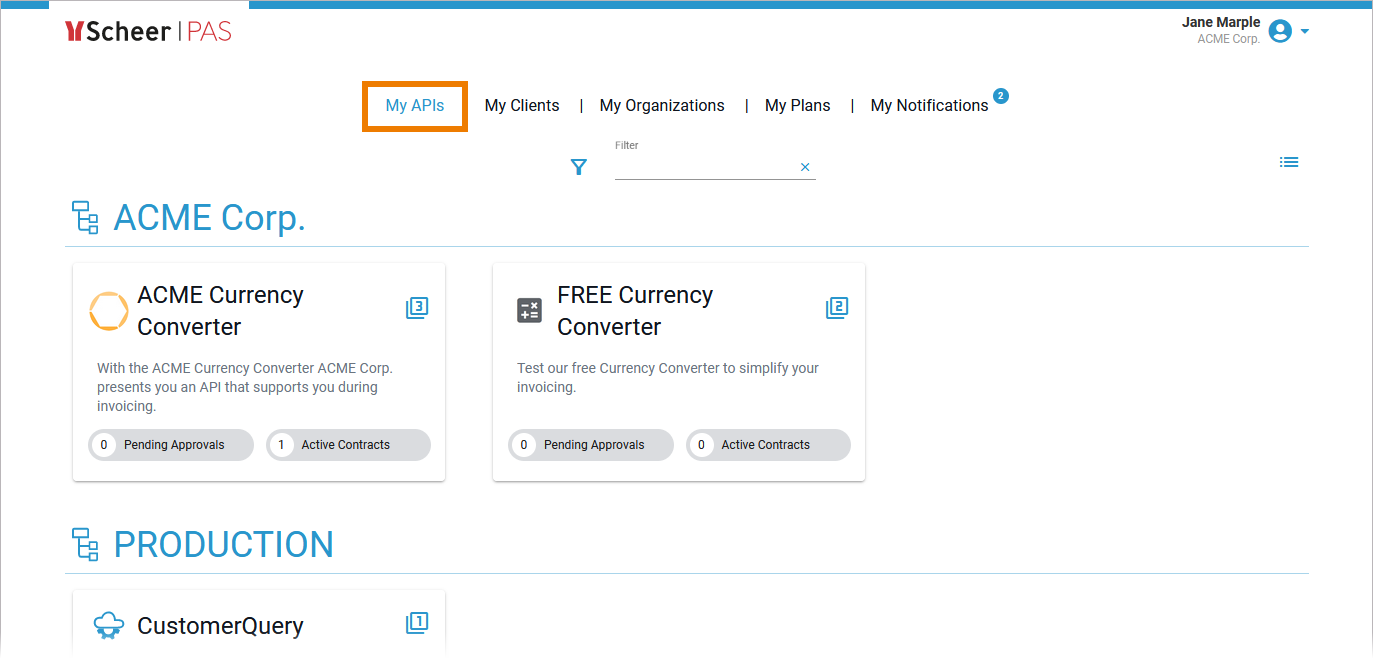
Task: Open versions icon on FREE Currency Converter card
Action: [x=837, y=308]
